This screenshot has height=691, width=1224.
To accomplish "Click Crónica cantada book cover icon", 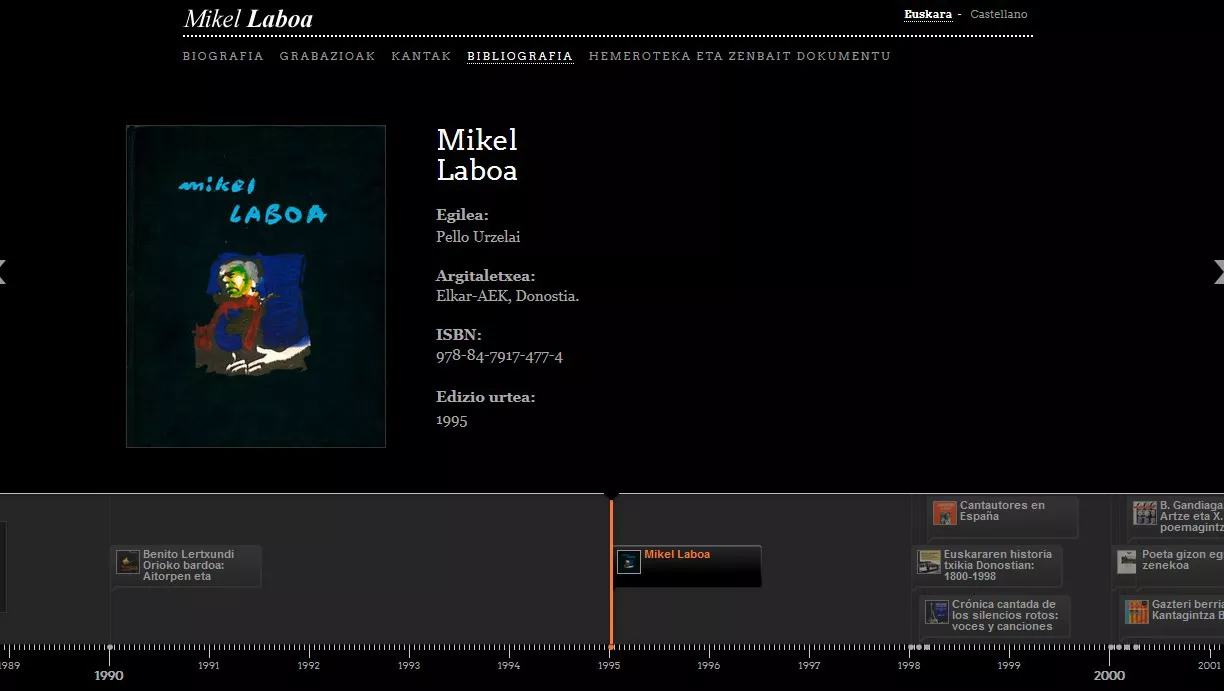I will pyautogui.click(x=937, y=612).
